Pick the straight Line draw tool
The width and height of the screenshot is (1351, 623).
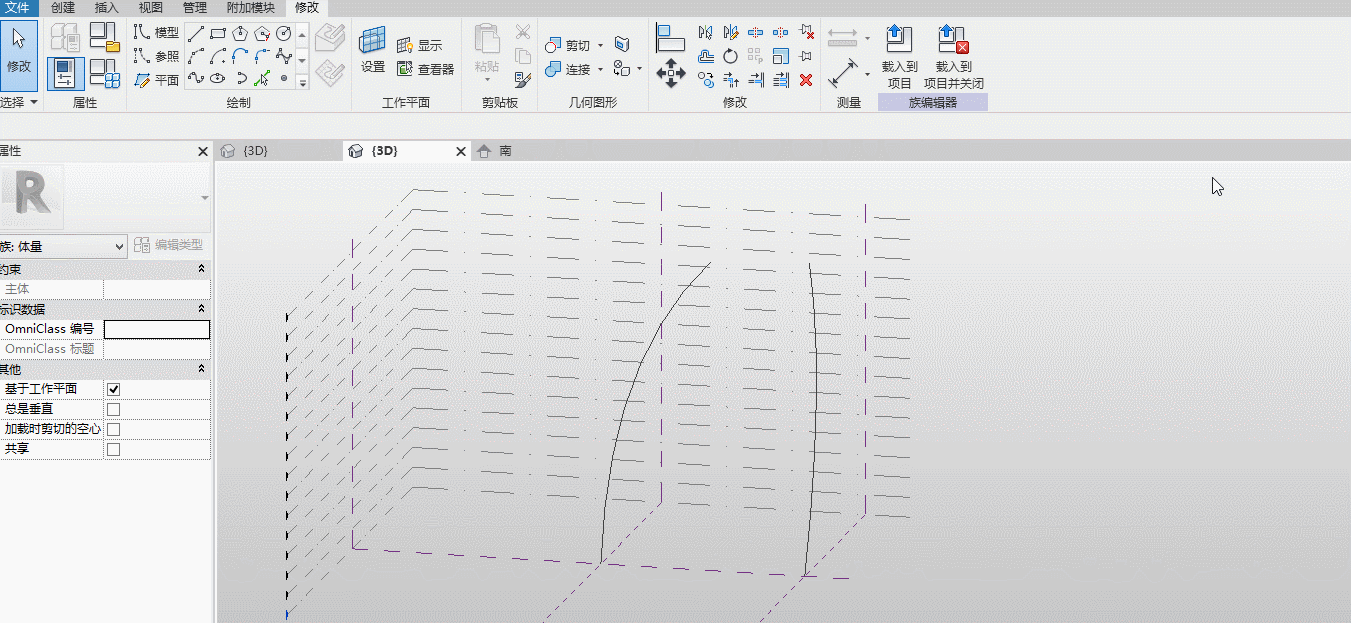click(x=197, y=33)
